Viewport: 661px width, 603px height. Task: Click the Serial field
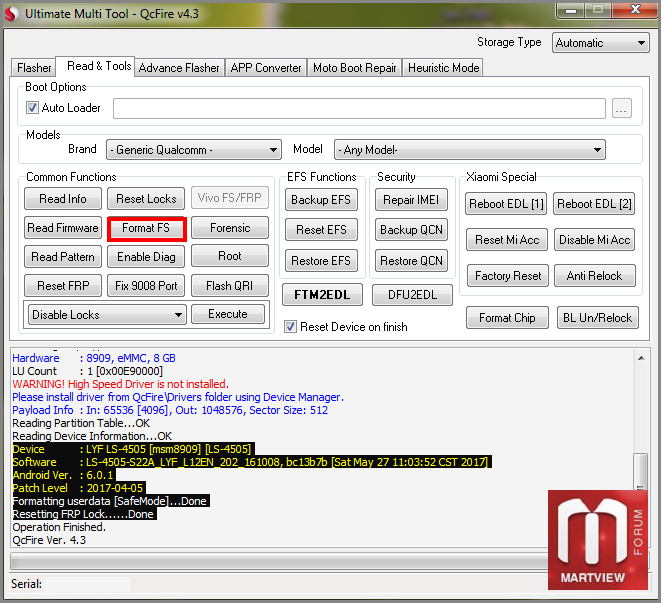point(87,584)
